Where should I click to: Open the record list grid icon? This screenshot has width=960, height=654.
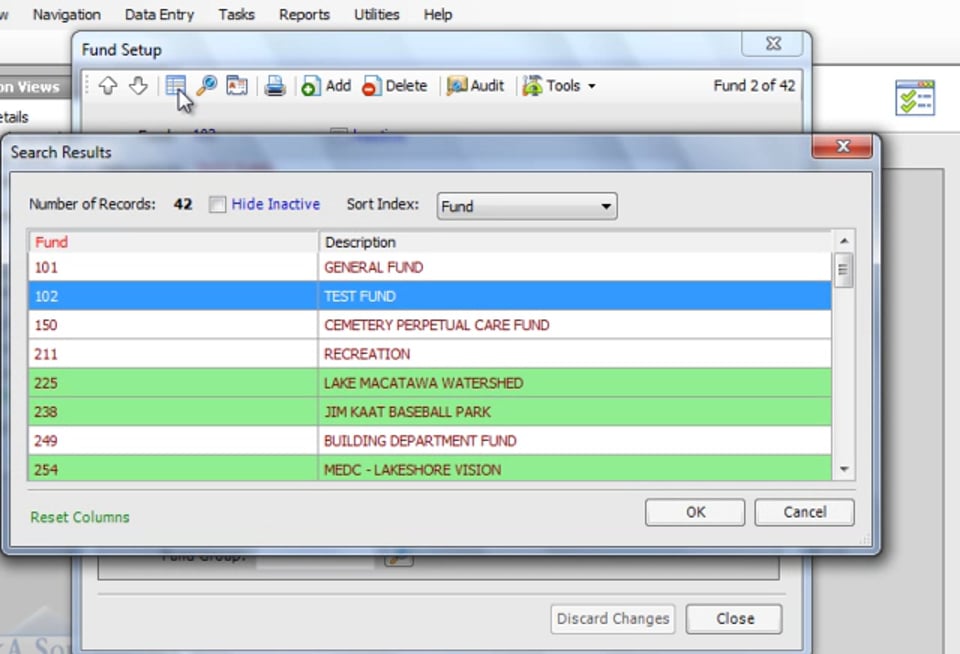(x=176, y=86)
